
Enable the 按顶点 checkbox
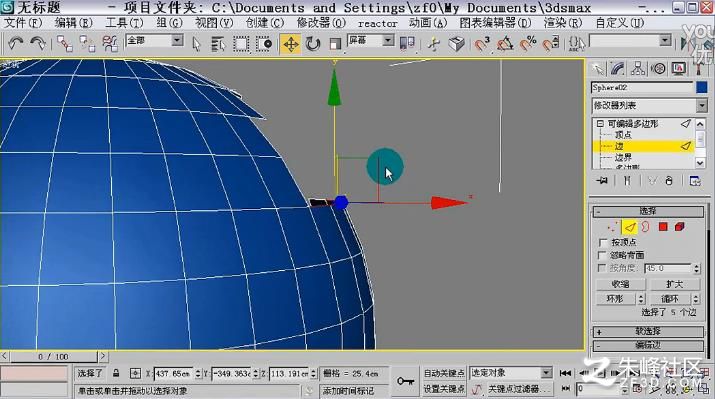click(x=603, y=242)
